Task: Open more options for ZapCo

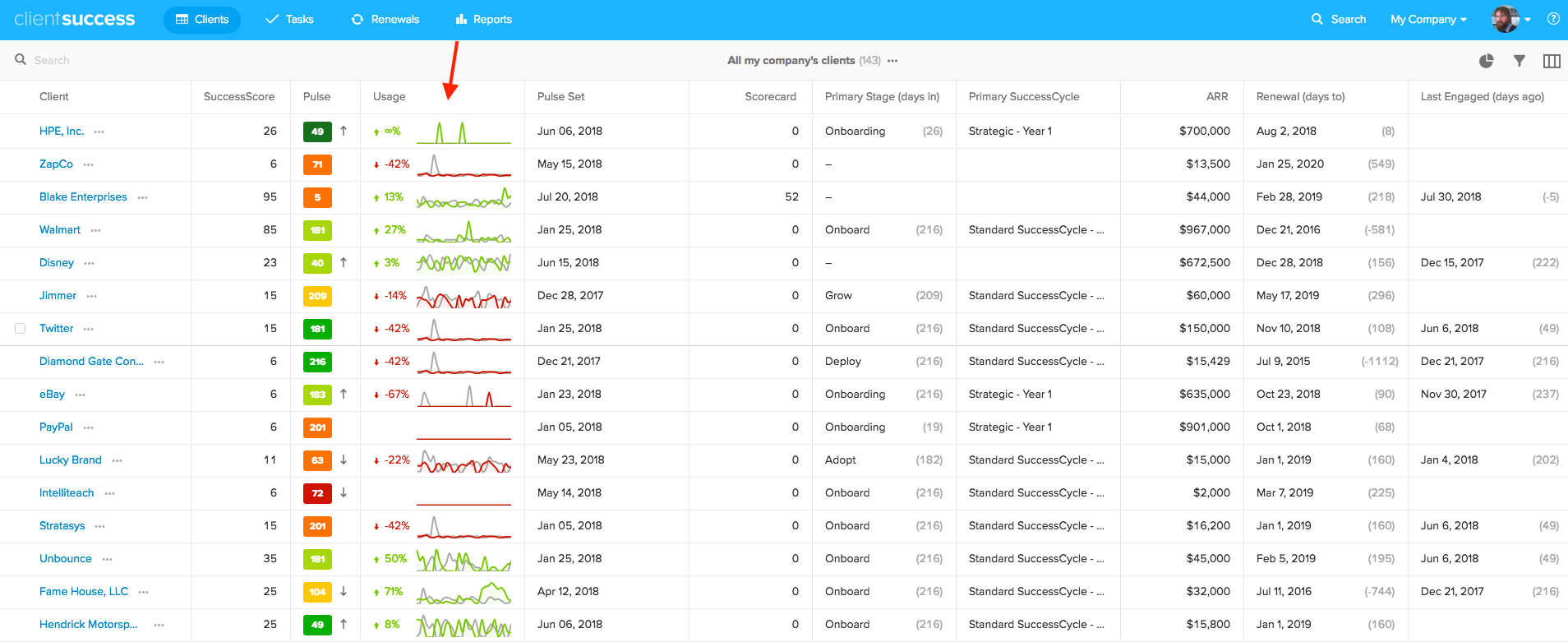Action: pos(89,165)
